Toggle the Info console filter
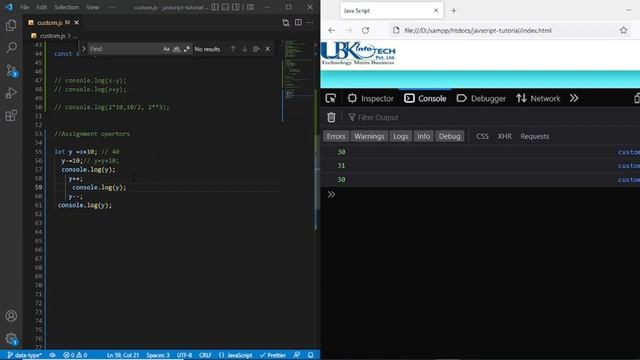The width and height of the screenshot is (640, 360). [x=423, y=136]
